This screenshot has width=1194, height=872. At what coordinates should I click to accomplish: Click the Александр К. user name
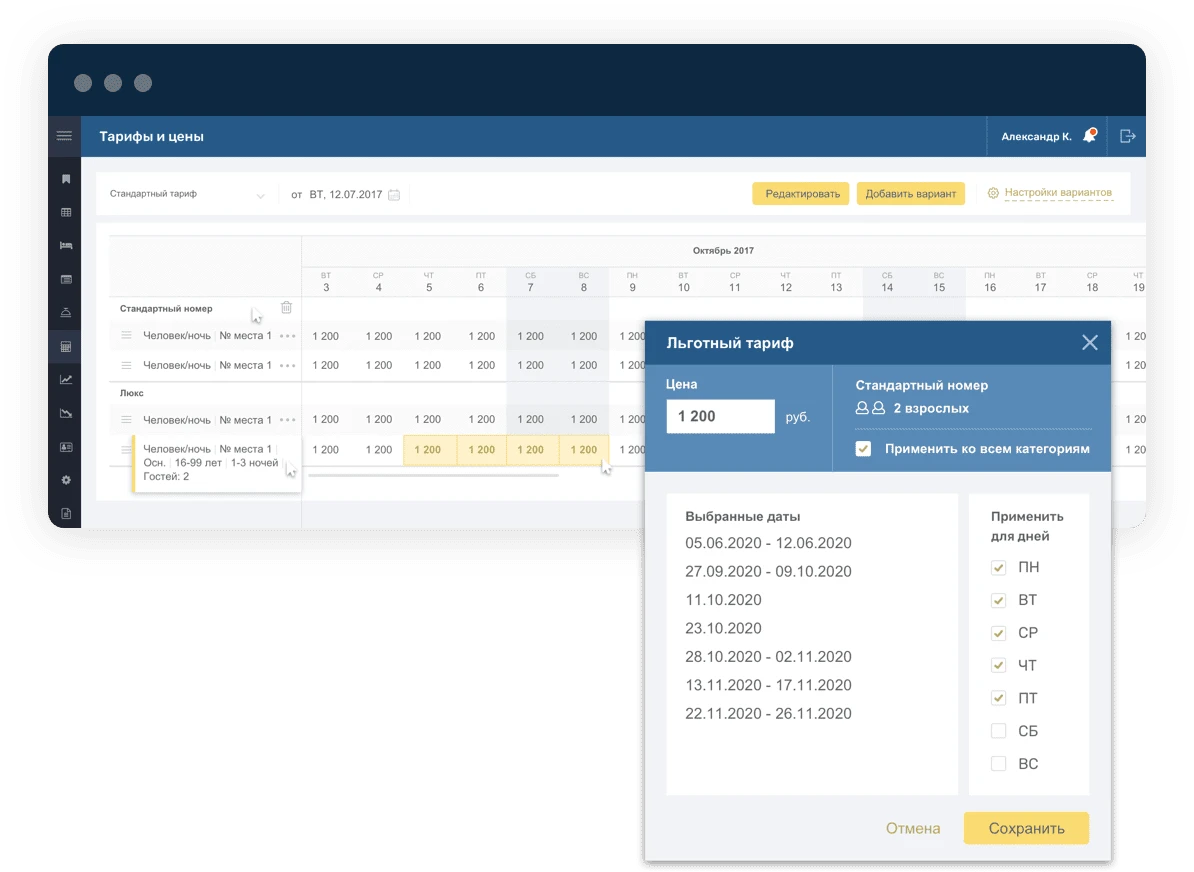click(x=1036, y=136)
